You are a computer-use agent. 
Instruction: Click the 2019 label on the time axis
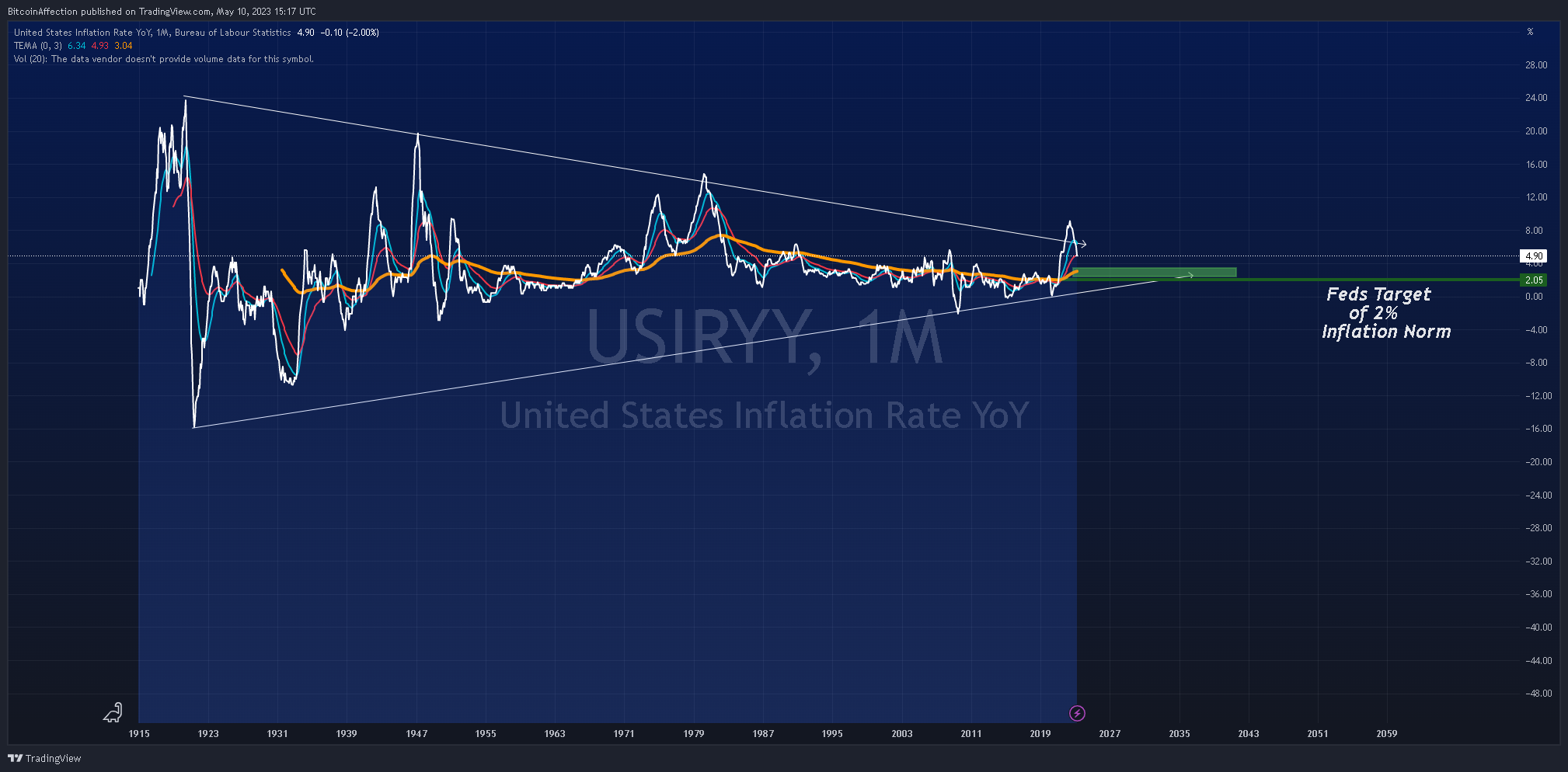pyautogui.click(x=1040, y=733)
